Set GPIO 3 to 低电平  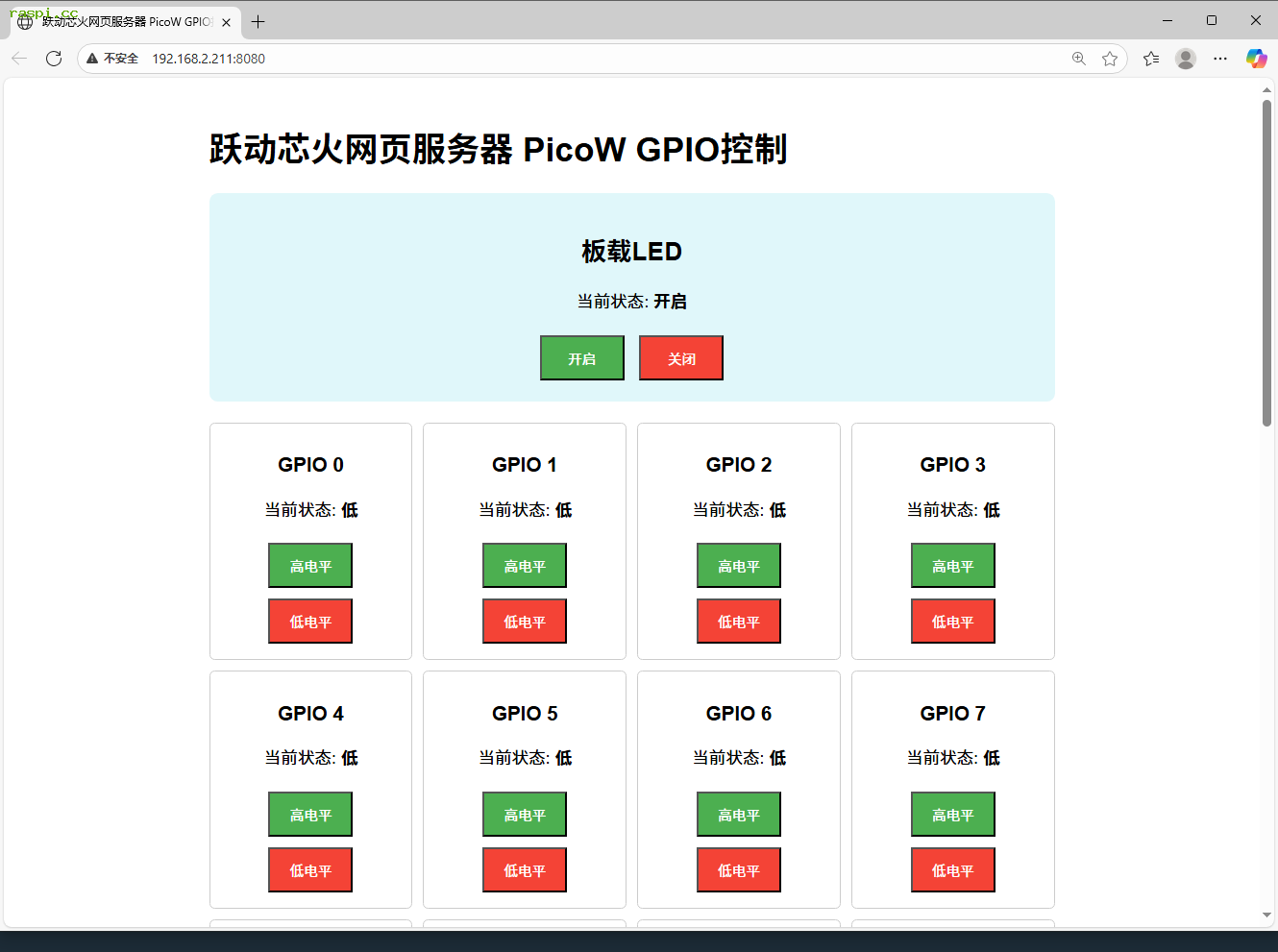tap(952, 621)
